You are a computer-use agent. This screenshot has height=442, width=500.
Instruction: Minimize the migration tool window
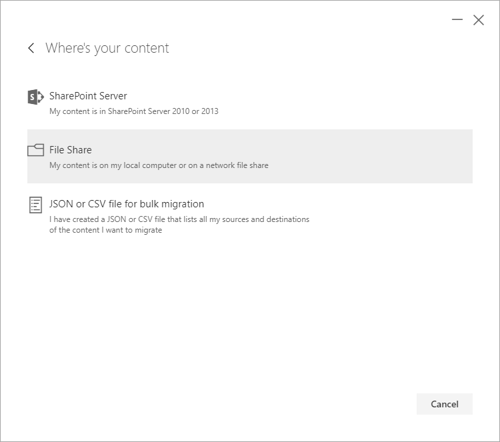457,20
